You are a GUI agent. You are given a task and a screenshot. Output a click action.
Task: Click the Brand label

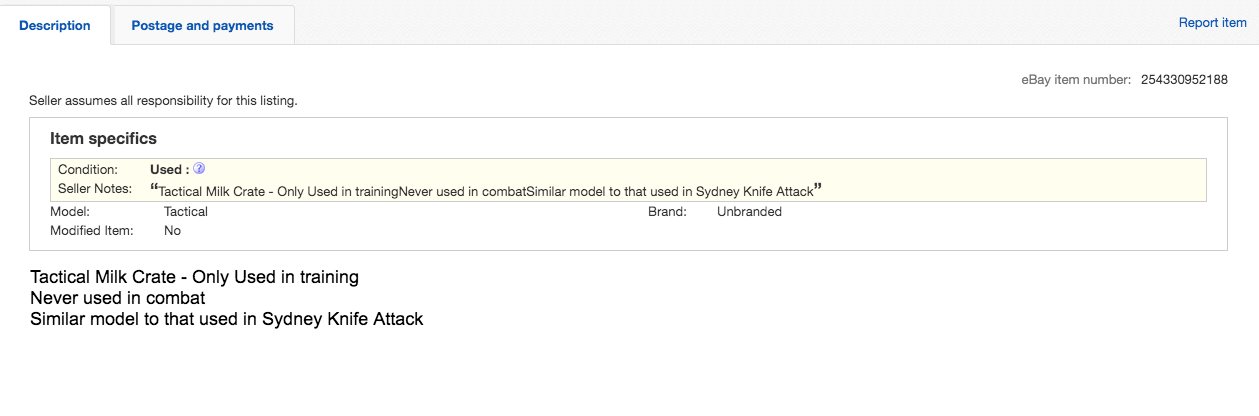click(x=667, y=212)
